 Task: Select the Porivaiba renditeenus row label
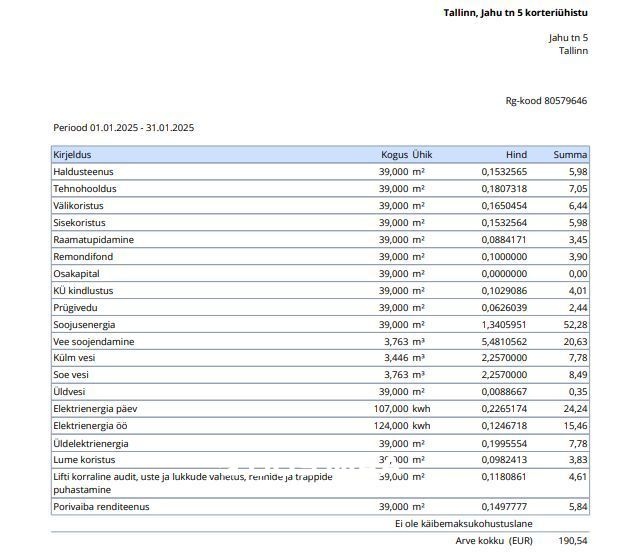[103, 507]
